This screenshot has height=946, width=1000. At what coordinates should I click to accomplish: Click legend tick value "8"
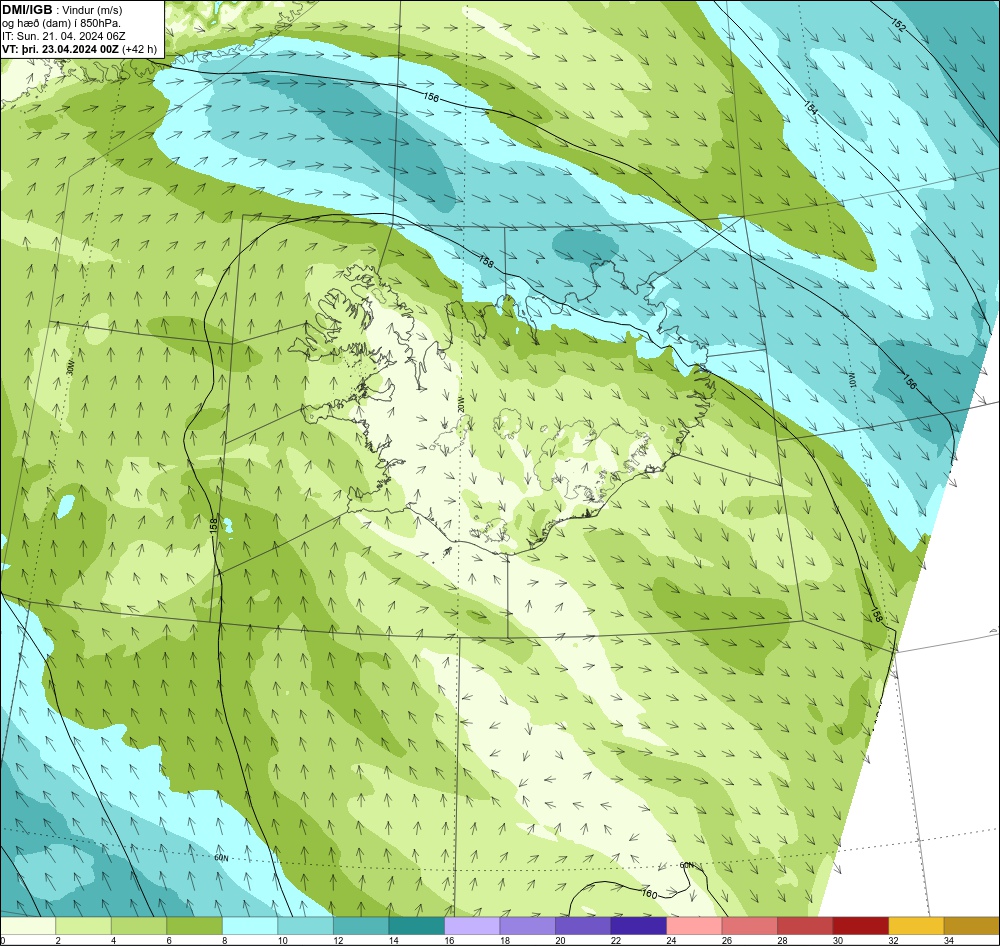pos(223,940)
